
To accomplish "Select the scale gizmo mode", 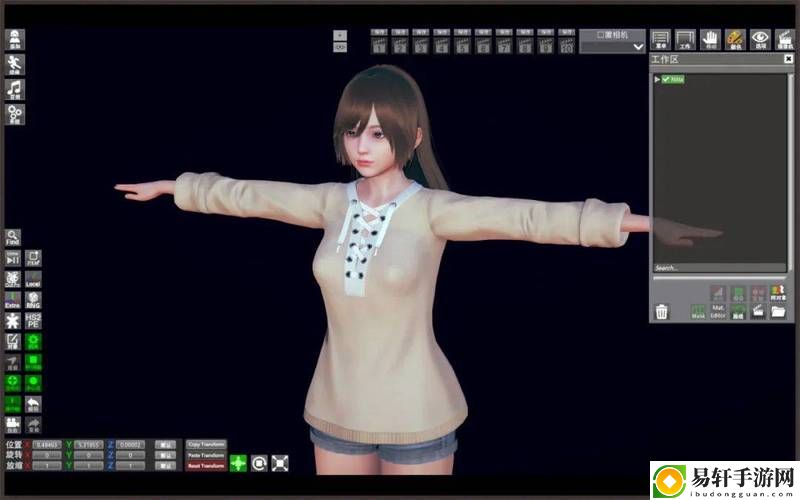I will click(x=280, y=463).
